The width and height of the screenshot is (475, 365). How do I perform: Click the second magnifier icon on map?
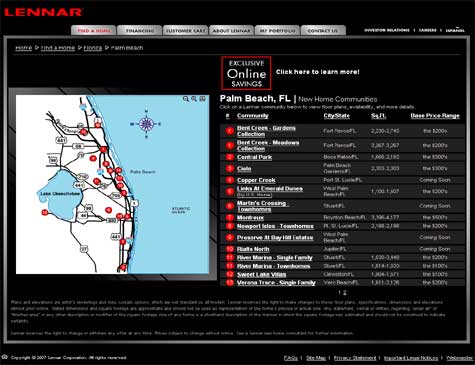[x=194, y=99]
